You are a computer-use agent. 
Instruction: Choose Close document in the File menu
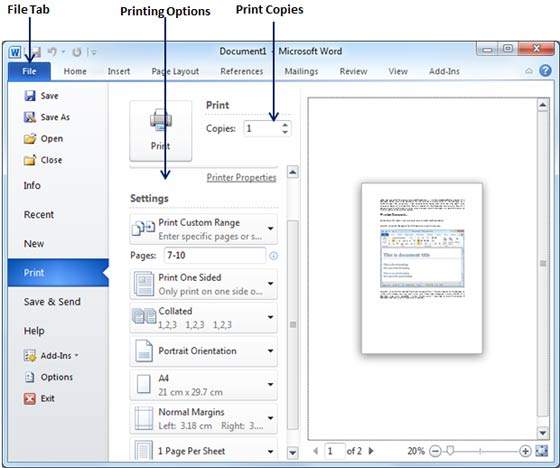[43, 160]
